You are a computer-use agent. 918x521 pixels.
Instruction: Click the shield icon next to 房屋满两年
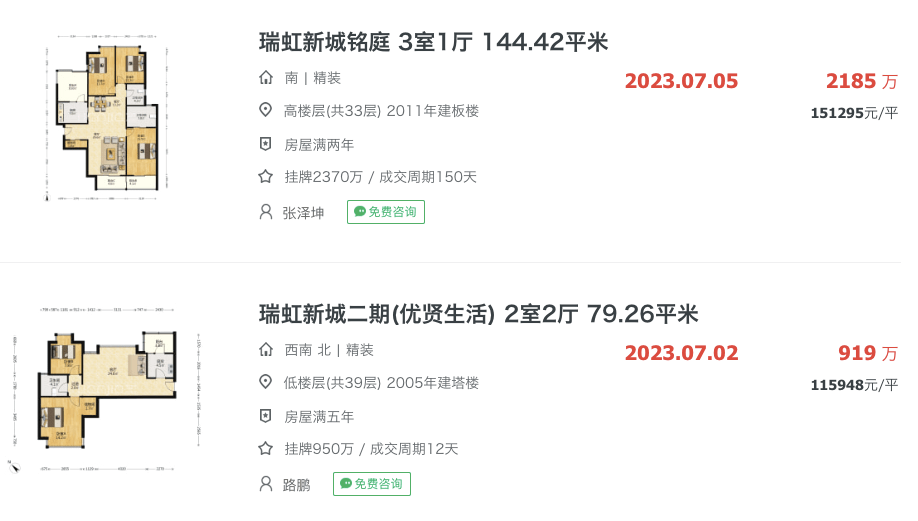pos(266,144)
